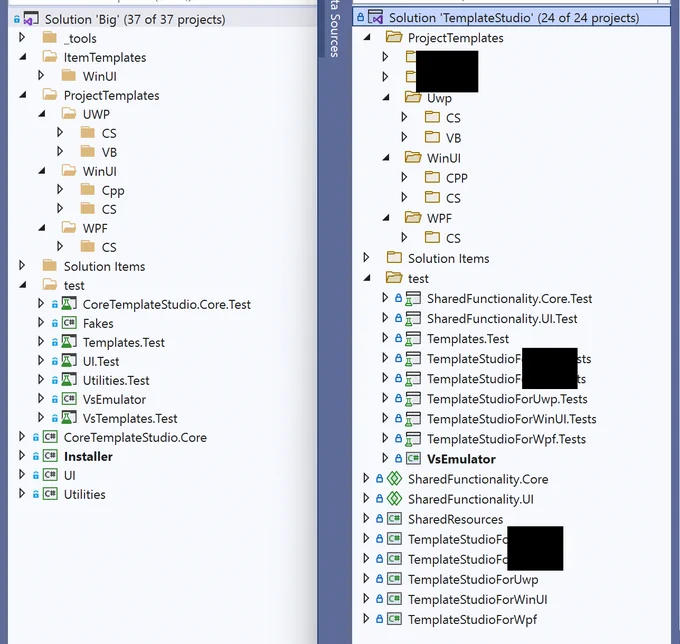Collapse the left pane ProjectTemplates folder
Viewport: 680px width, 644px height.
coord(23,95)
